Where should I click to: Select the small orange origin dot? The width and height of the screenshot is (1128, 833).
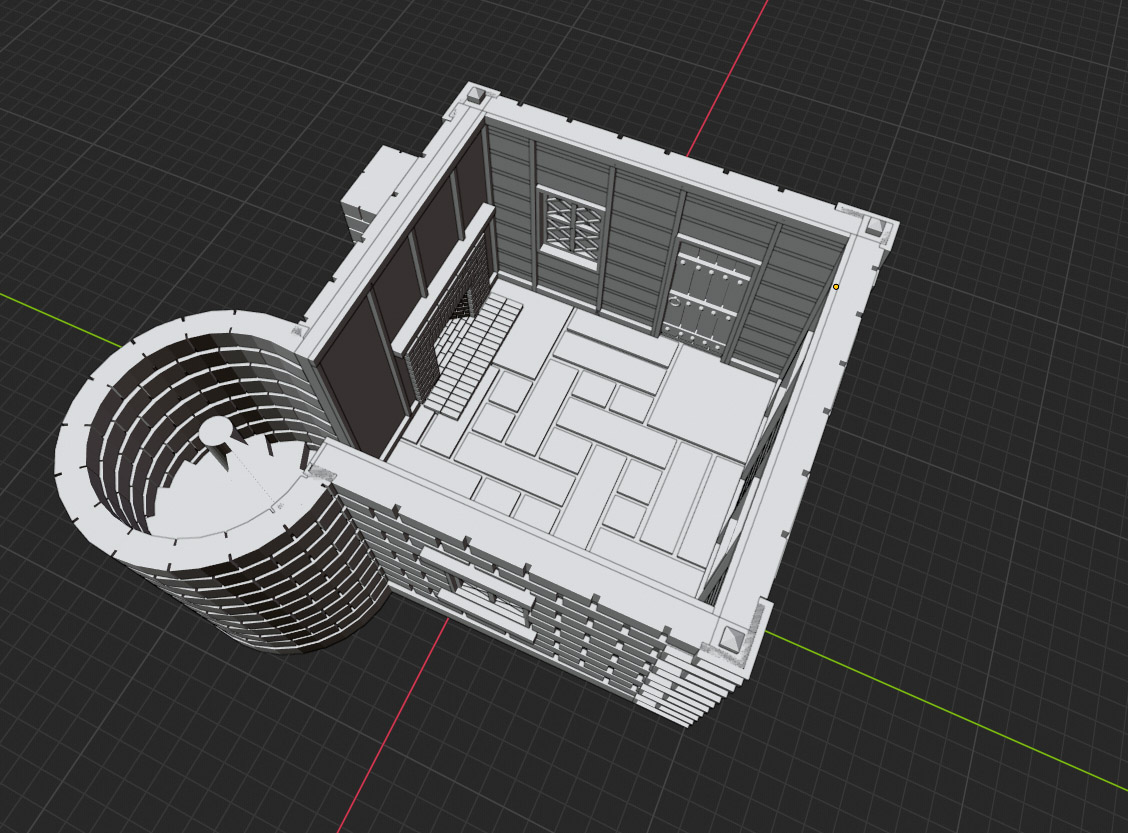pos(836,287)
